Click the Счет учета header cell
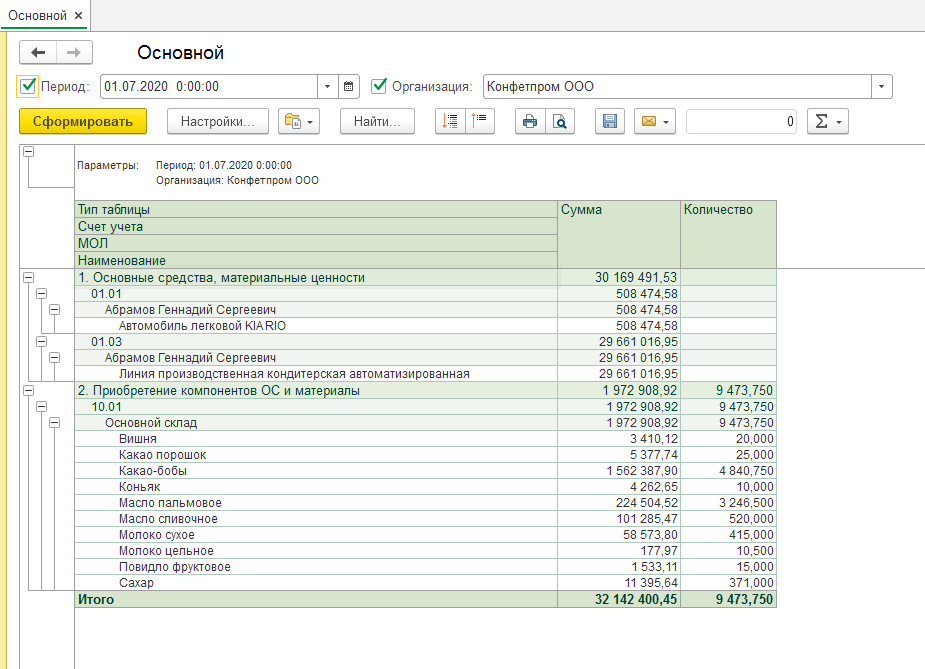925x669 pixels. coord(316,227)
